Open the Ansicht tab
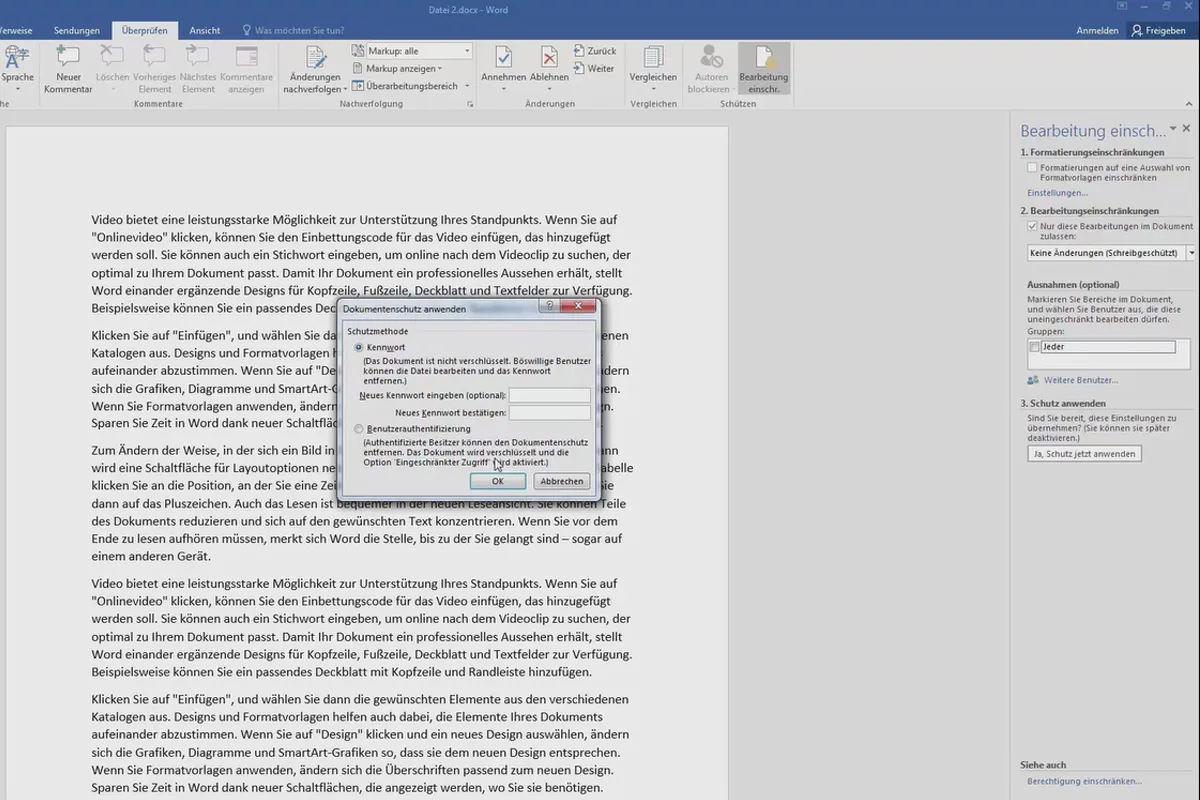This screenshot has height=800, width=1200. click(x=205, y=31)
